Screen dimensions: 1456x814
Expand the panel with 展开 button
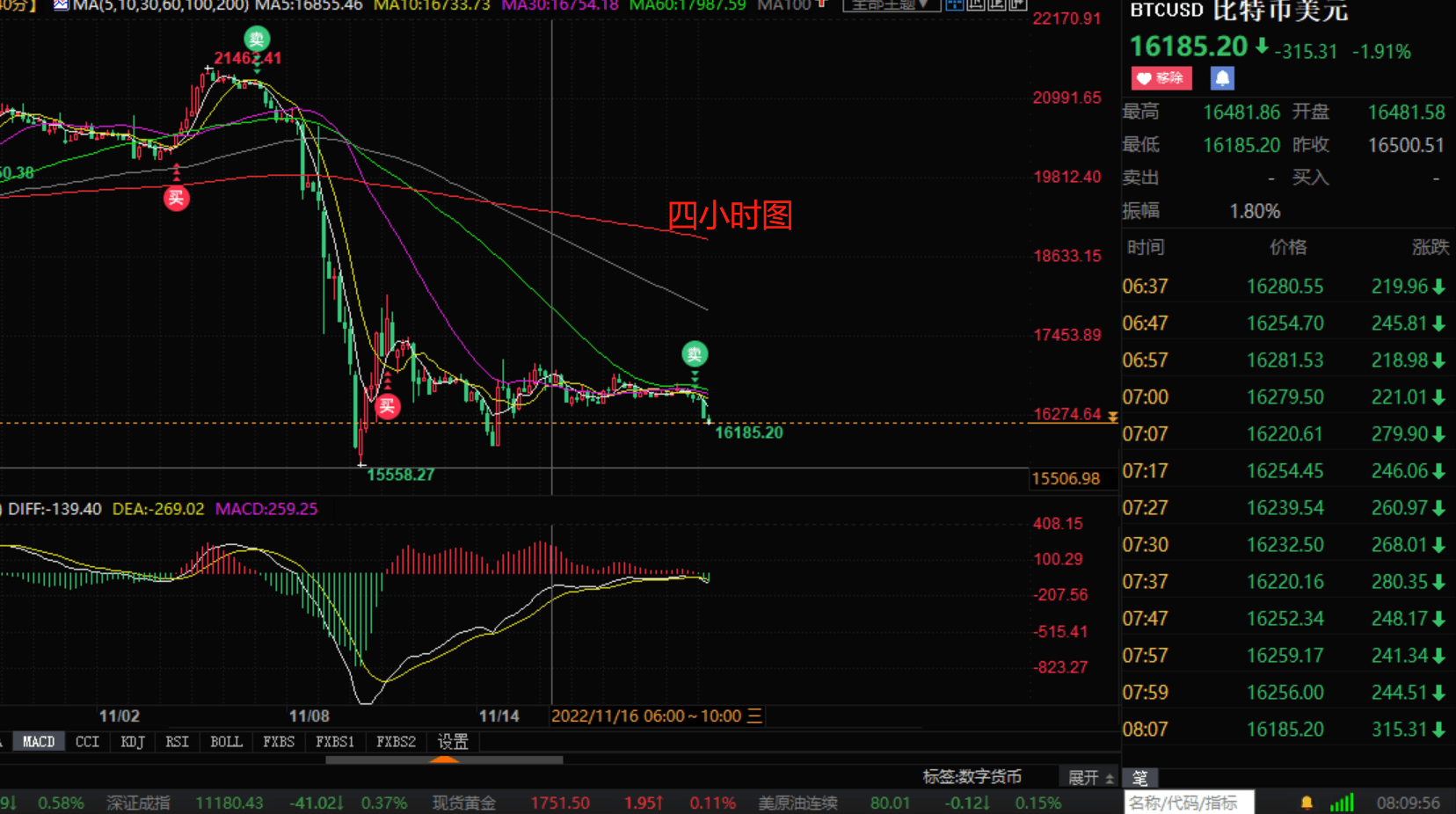point(1090,777)
